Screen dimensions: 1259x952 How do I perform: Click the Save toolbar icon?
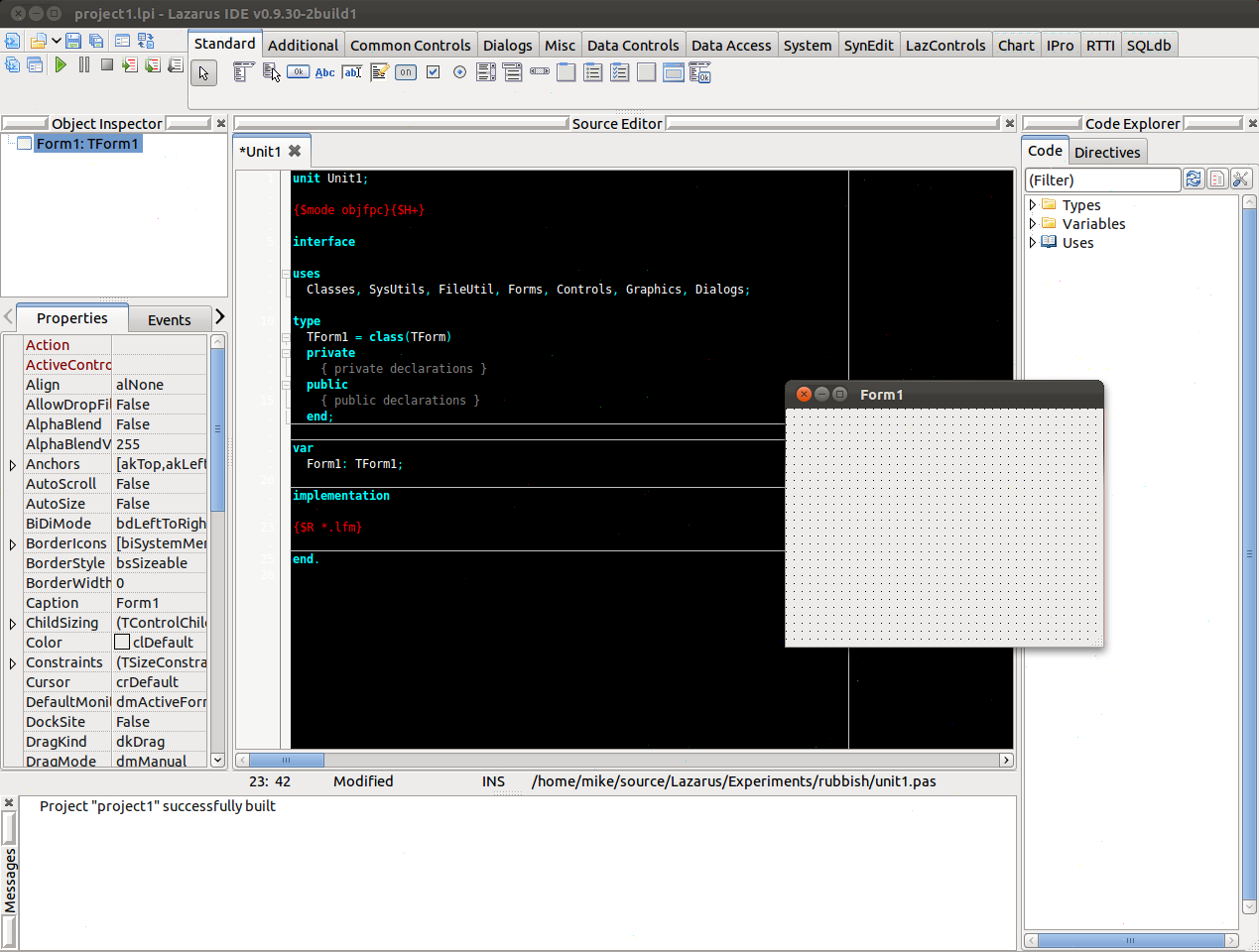[x=73, y=41]
